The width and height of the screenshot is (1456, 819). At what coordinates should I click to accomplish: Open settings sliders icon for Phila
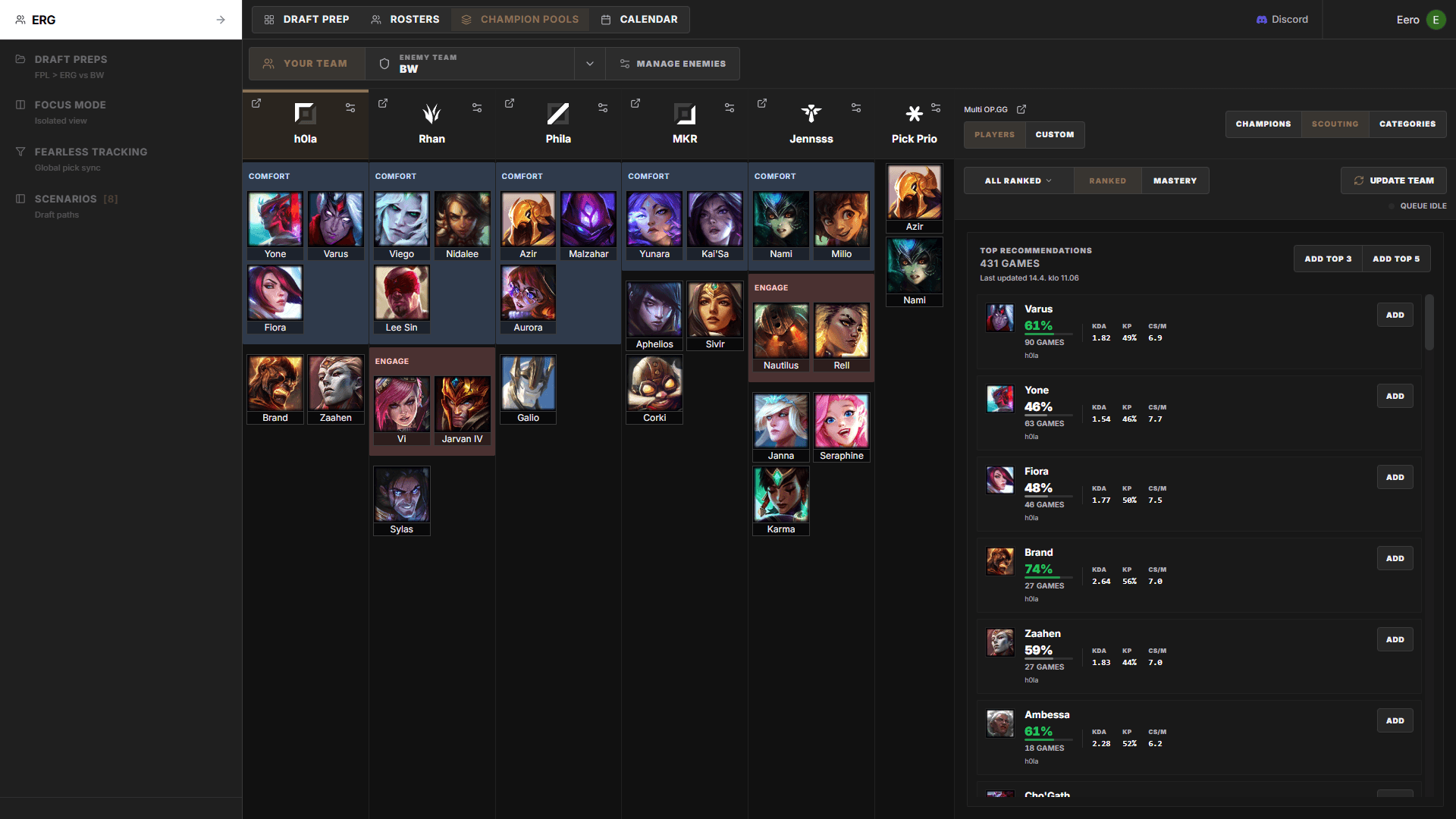click(x=603, y=108)
